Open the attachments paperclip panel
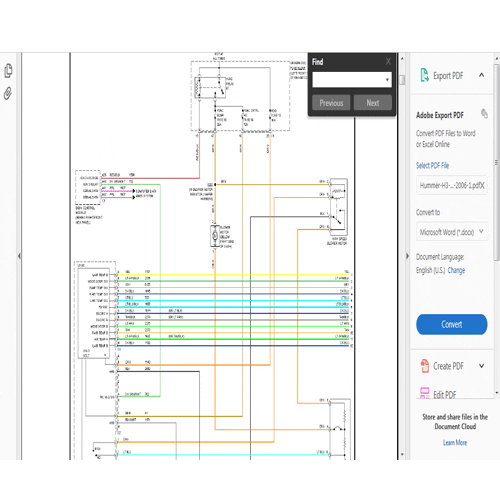Image resolution: width=500 pixels, height=500 pixels. coord(8,93)
